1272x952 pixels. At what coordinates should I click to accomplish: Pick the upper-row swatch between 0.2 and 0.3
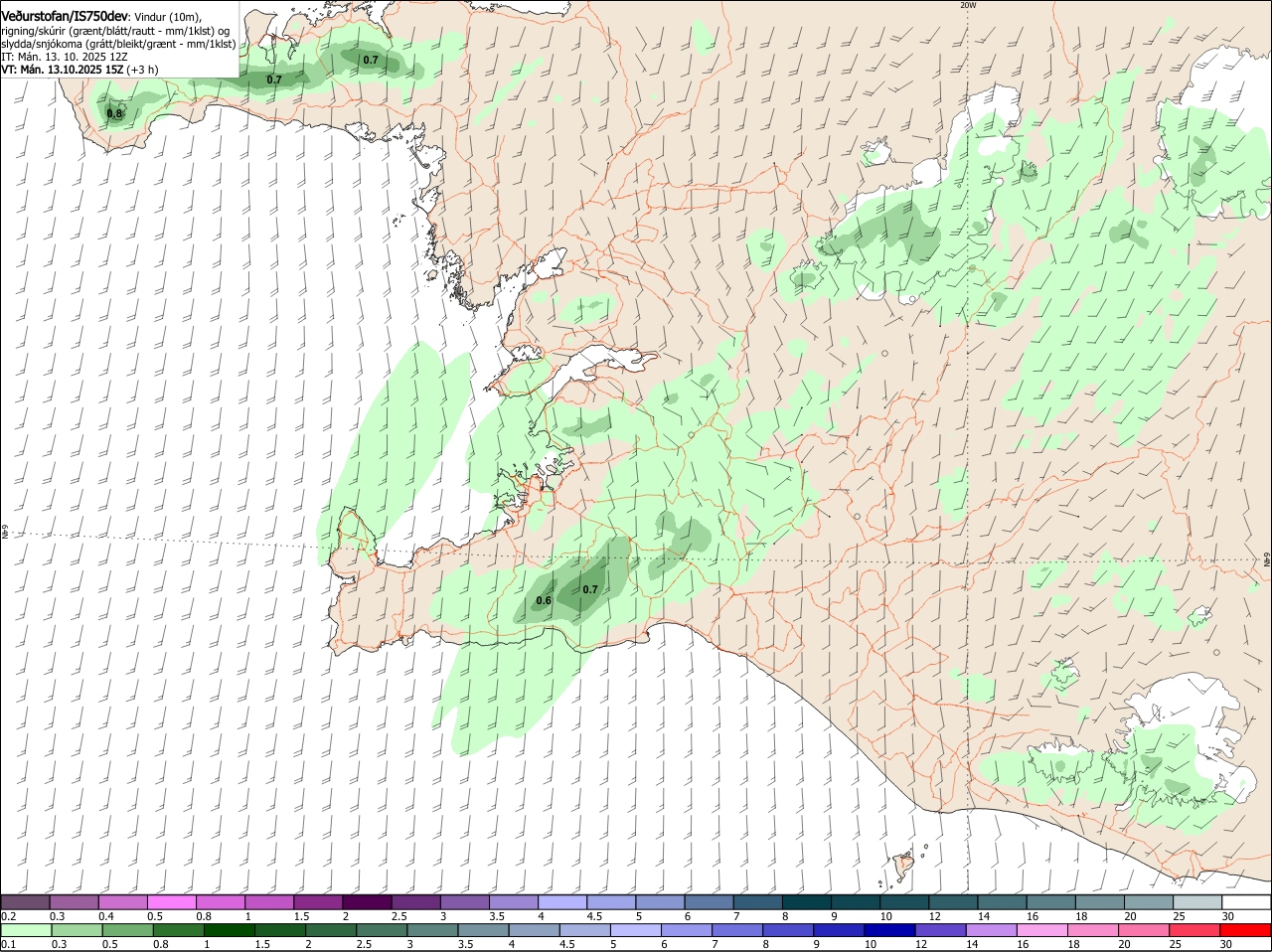click(x=26, y=901)
